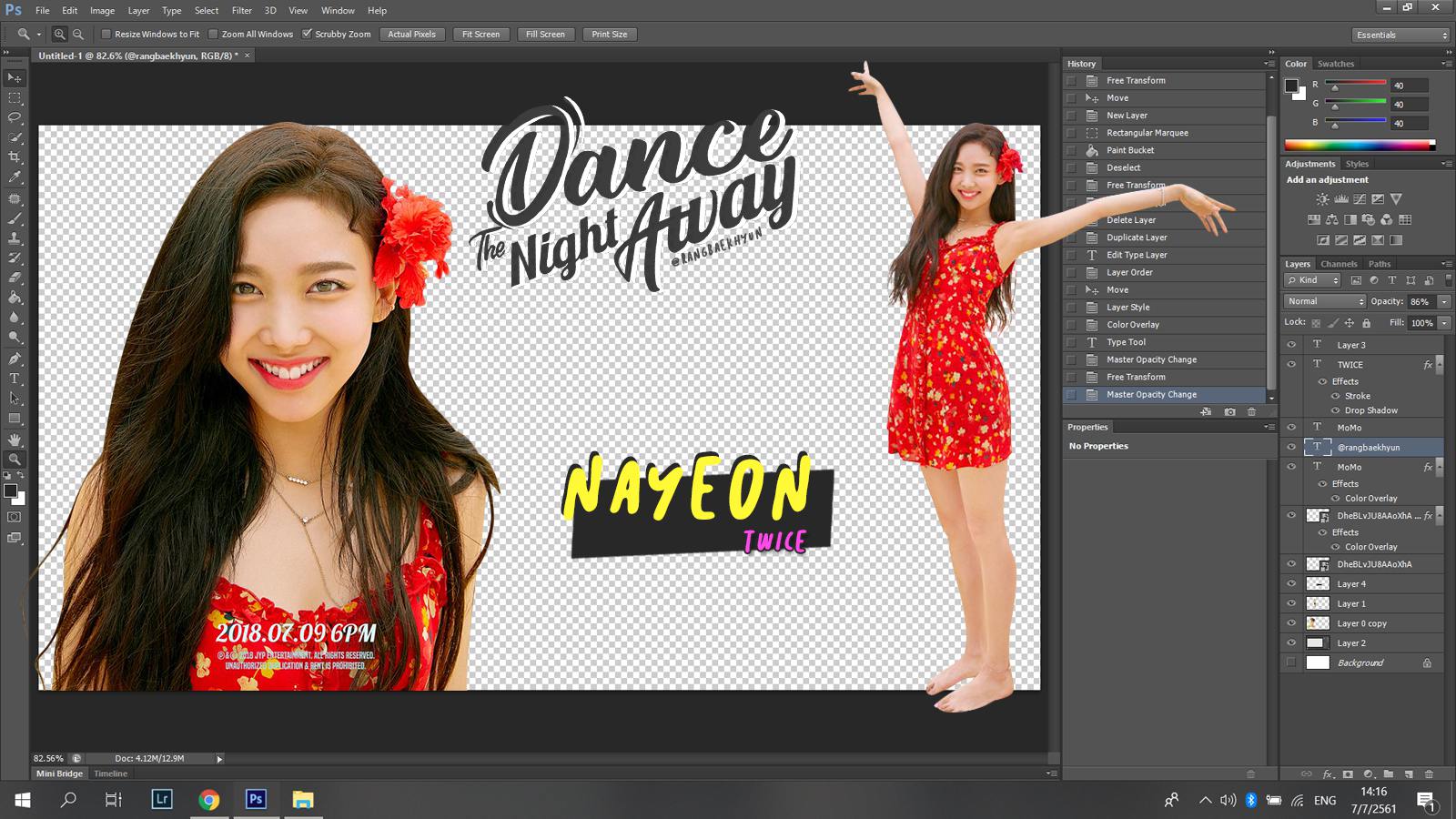The height and width of the screenshot is (819, 1456).
Task: Create new snapshot camera icon in History
Action: point(1229,411)
